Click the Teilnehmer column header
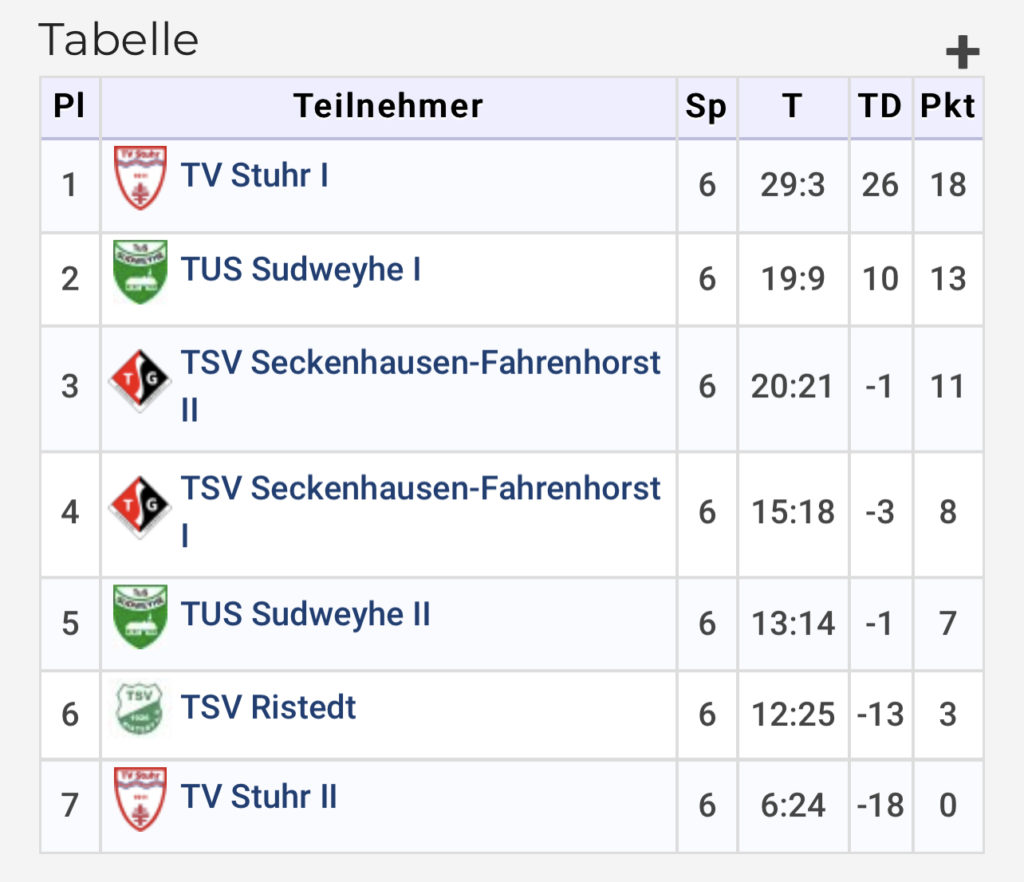Screen dimensions: 1024x882 pyautogui.click(x=389, y=106)
